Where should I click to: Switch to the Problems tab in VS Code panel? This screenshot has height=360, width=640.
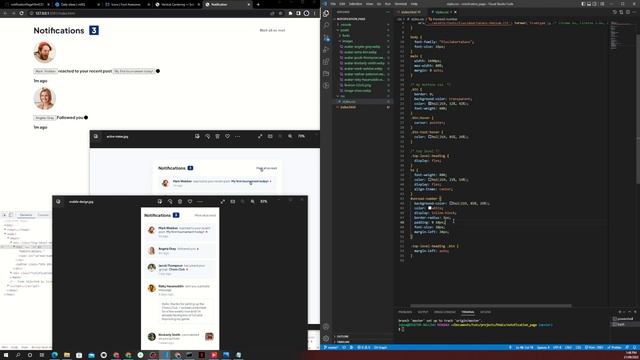[405, 312]
